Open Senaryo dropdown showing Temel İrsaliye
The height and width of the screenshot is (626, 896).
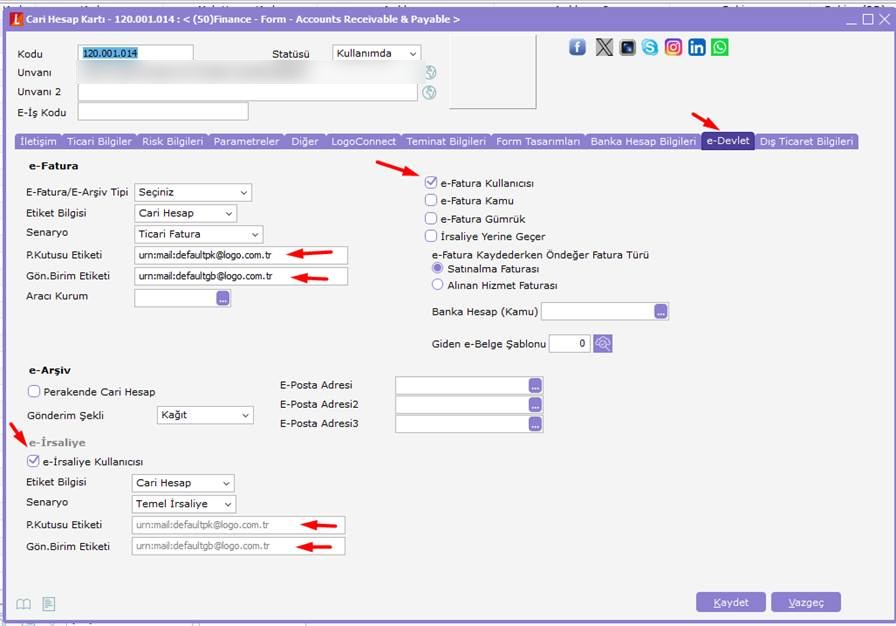click(x=184, y=504)
